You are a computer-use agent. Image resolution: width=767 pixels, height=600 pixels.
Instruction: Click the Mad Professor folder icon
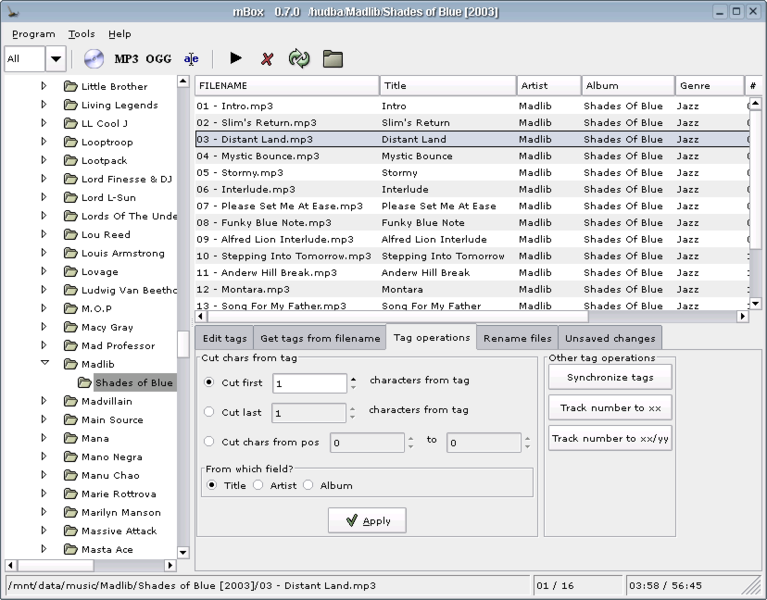pos(71,346)
